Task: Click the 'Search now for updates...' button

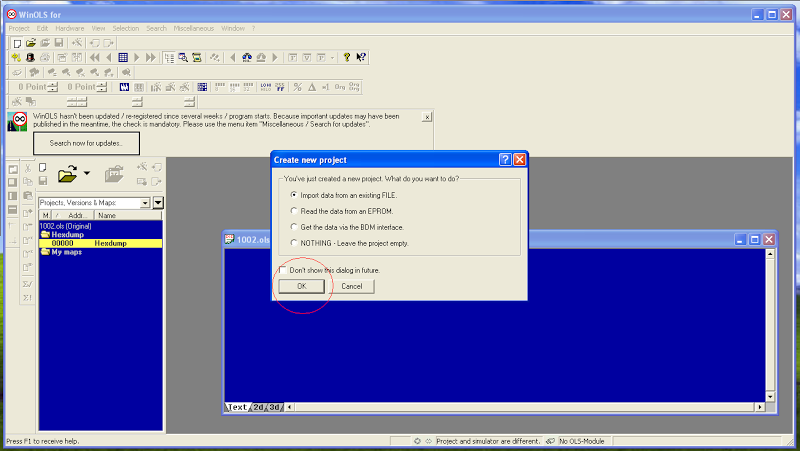Action: tap(86, 143)
